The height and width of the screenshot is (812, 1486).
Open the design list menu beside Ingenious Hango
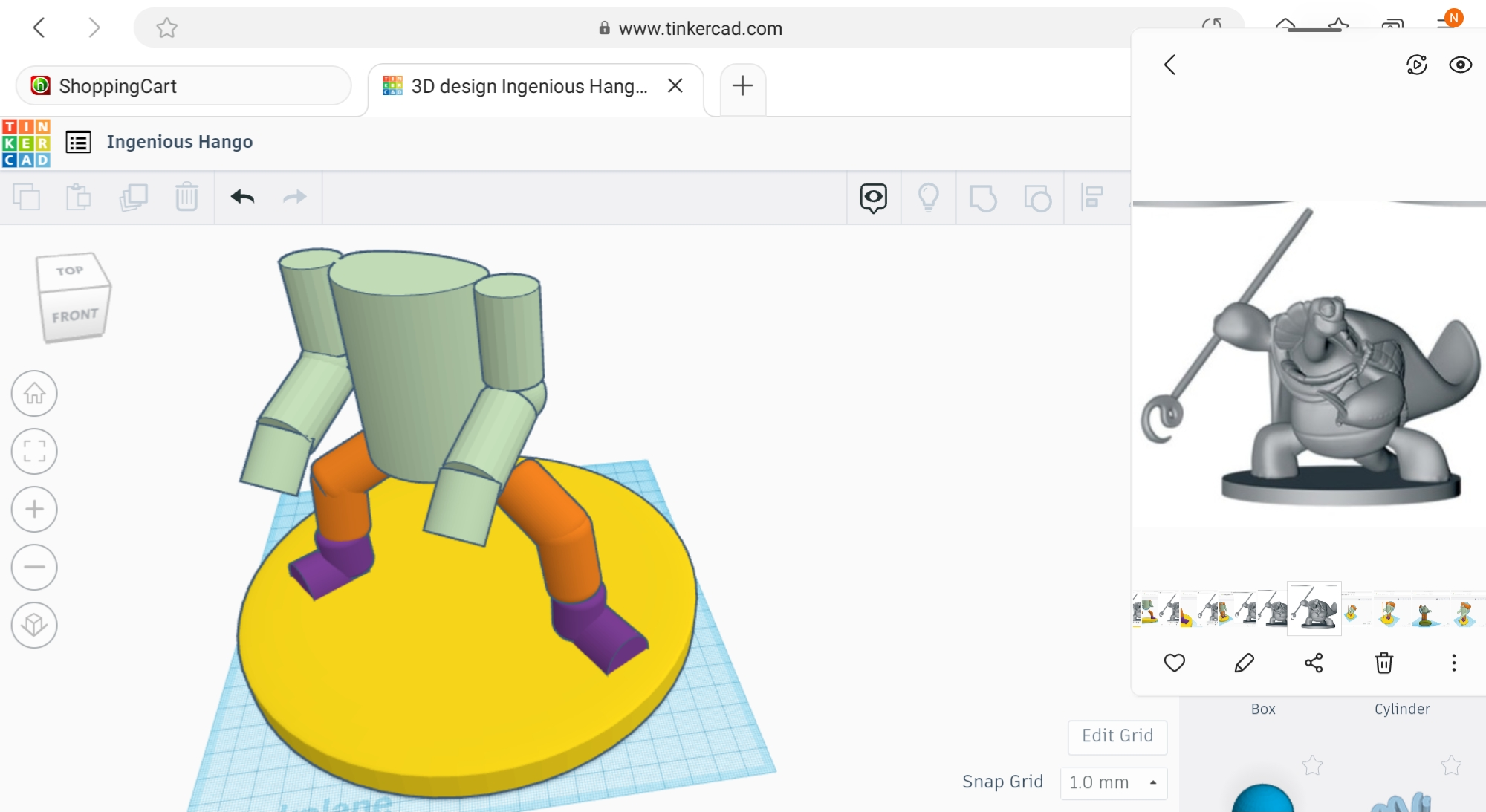tap(78, 142)
